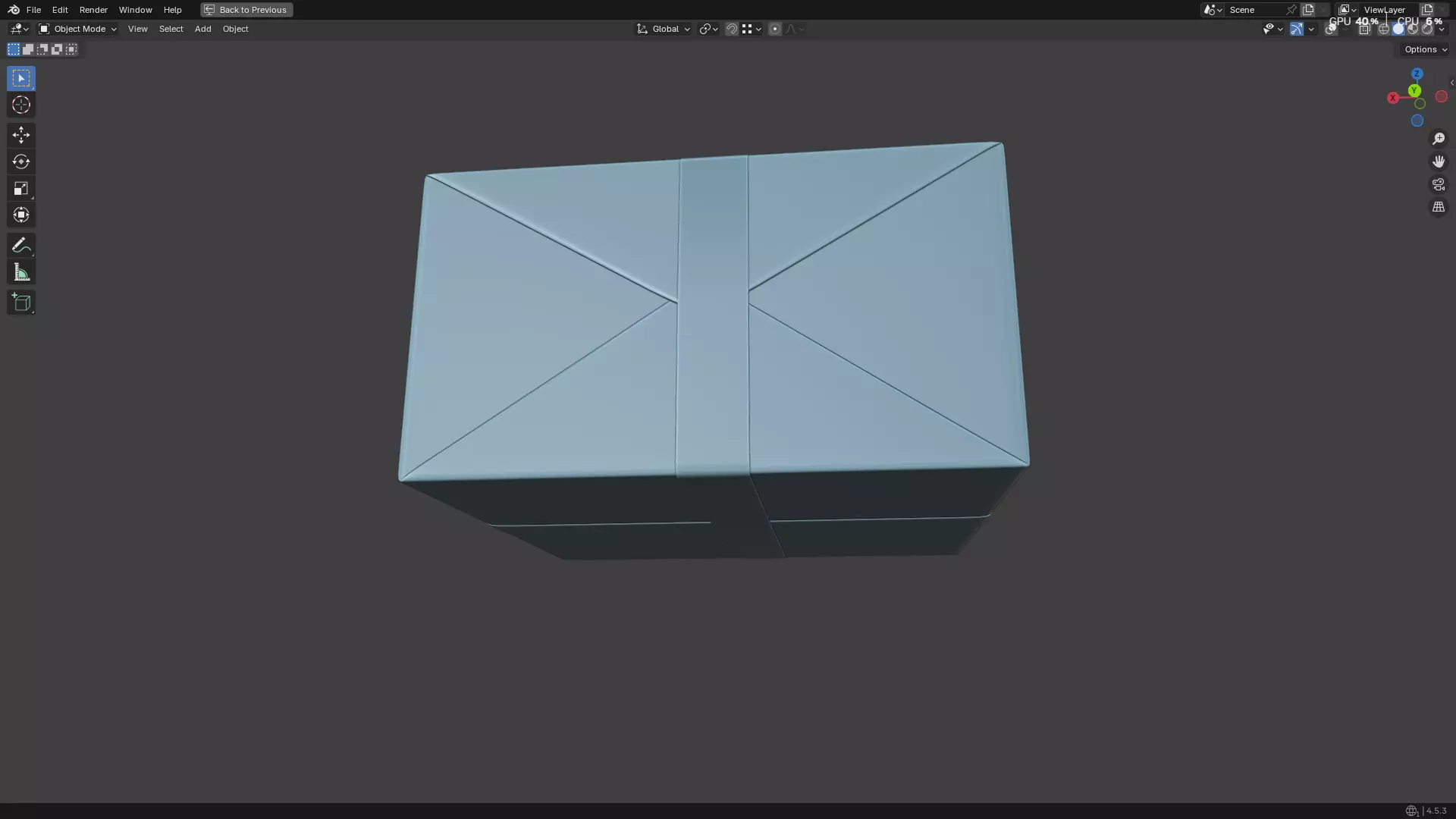1456x819 pixels.
Task: Click Back to Previous button
Action: coord(246,10)
